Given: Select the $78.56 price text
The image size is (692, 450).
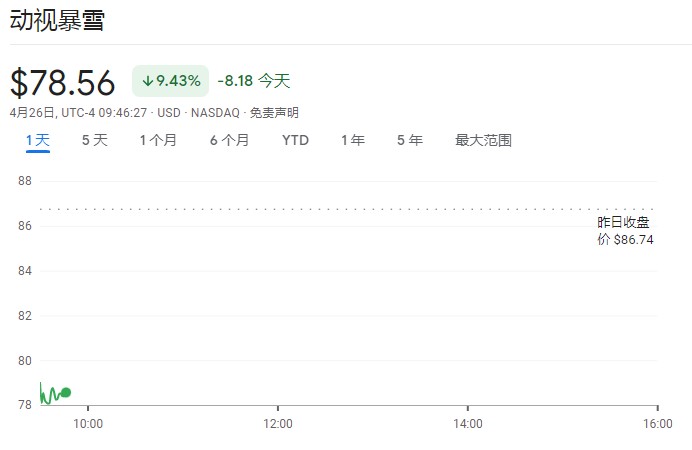Looking at the screenshot, I should 62,82.
